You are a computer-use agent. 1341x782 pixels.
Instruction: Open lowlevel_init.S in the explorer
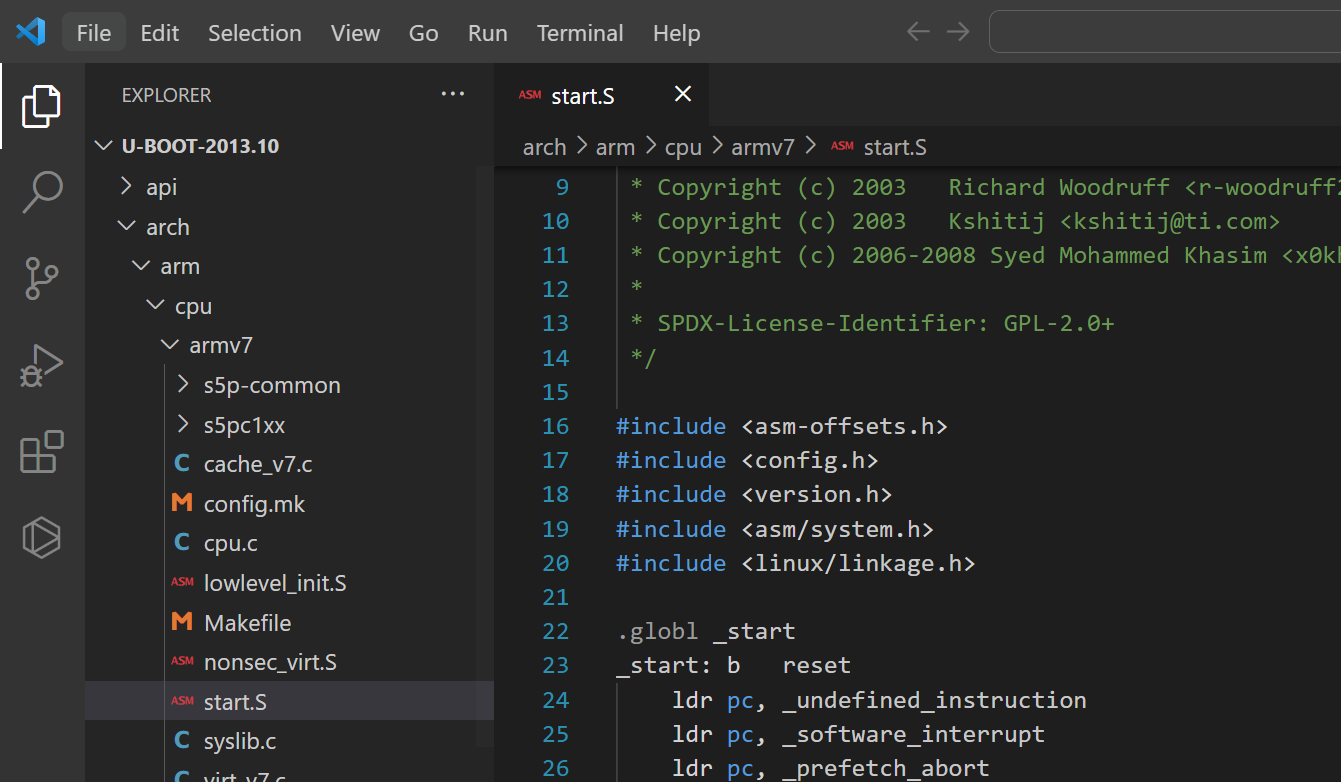tap(275, 583)
